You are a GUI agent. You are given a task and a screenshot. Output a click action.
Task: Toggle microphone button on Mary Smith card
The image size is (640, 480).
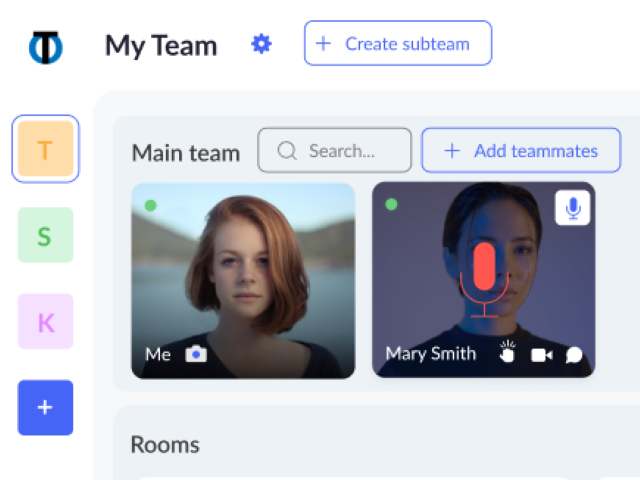573,208
